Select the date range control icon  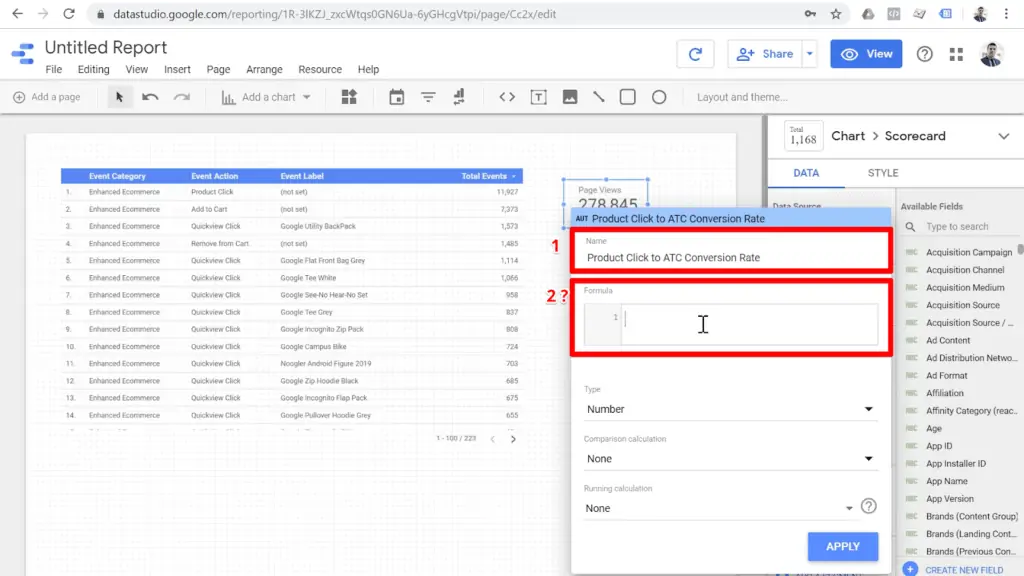396,96
